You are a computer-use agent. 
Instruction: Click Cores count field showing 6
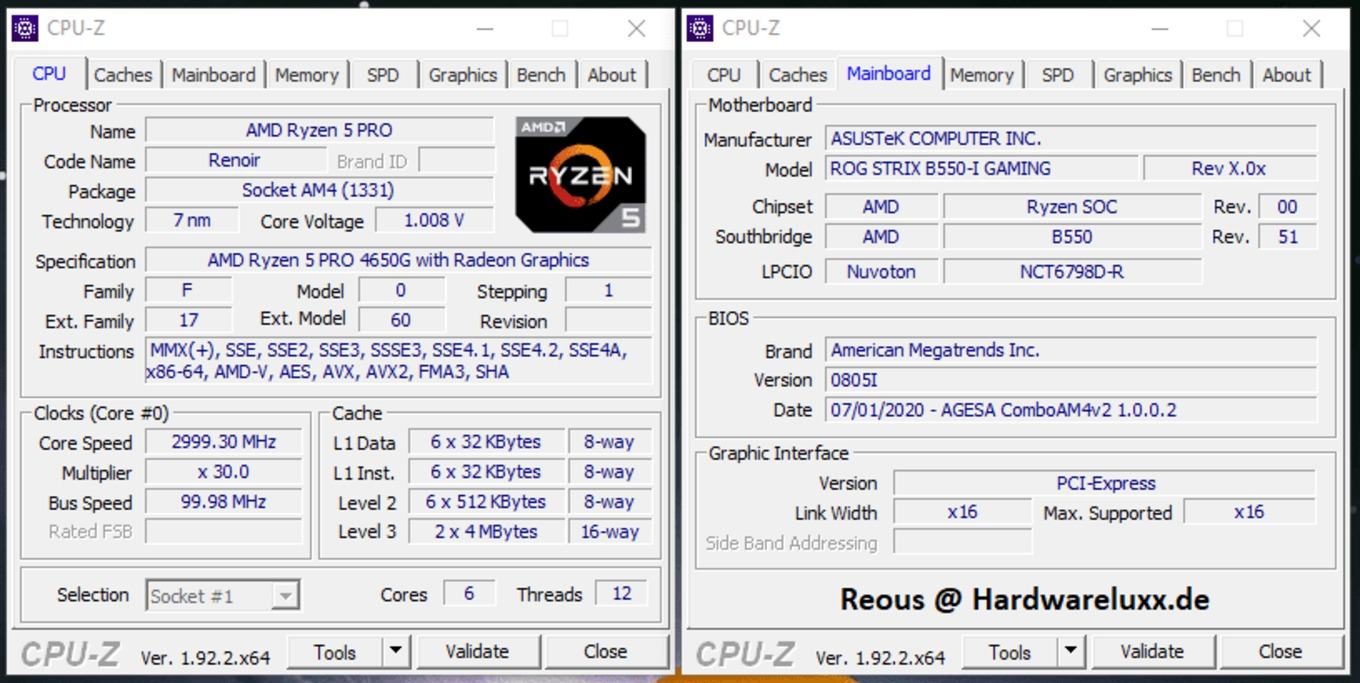tap(468, 594)
